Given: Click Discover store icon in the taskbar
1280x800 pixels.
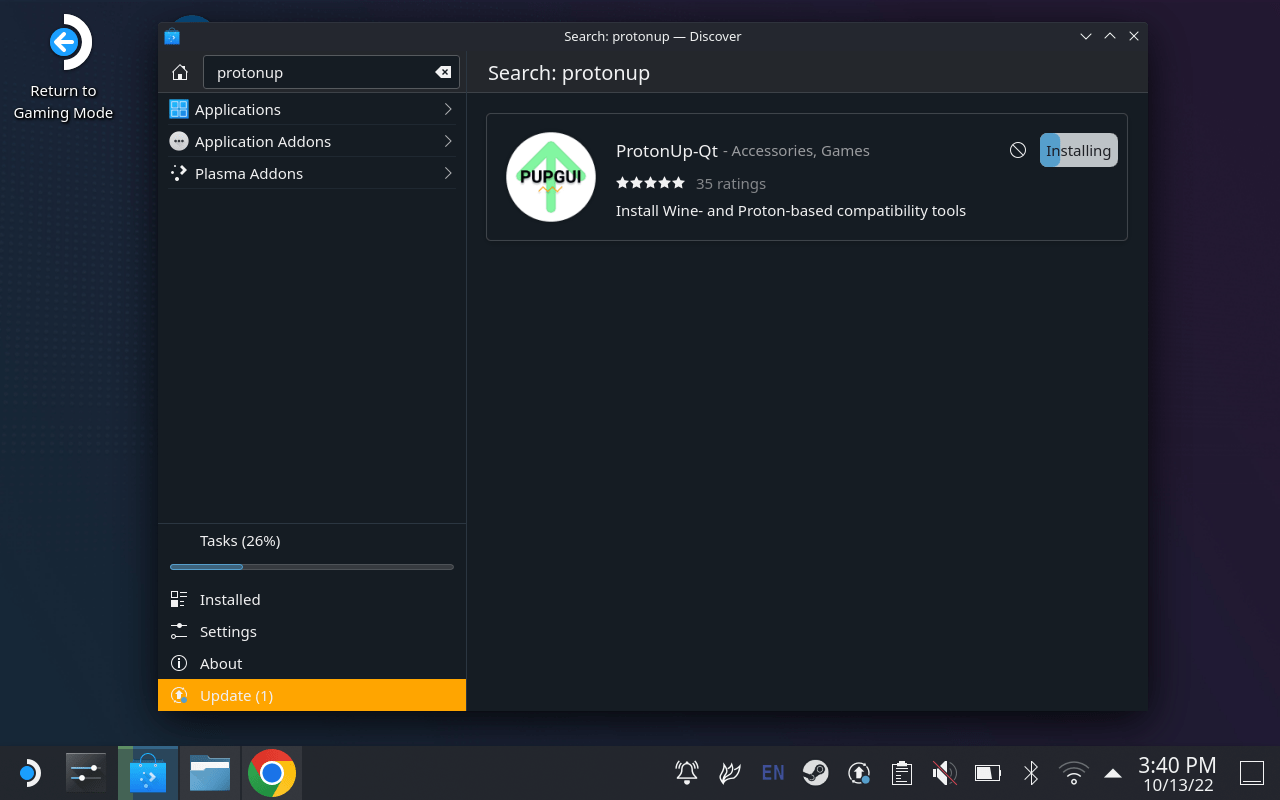Looking at the screenshot, I should (148, 773).
